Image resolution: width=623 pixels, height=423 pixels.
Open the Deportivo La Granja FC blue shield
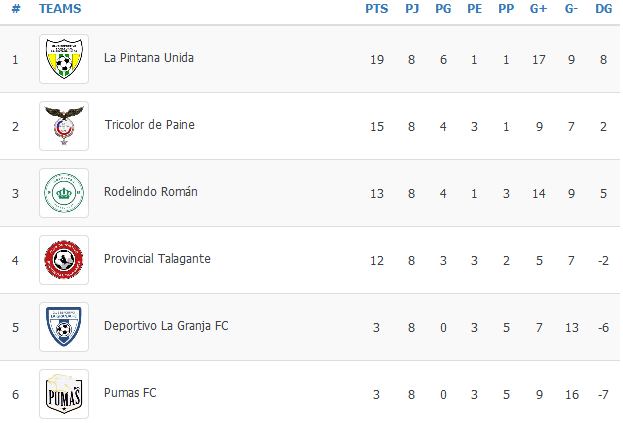pyautogui.click(x=64, y=327)
